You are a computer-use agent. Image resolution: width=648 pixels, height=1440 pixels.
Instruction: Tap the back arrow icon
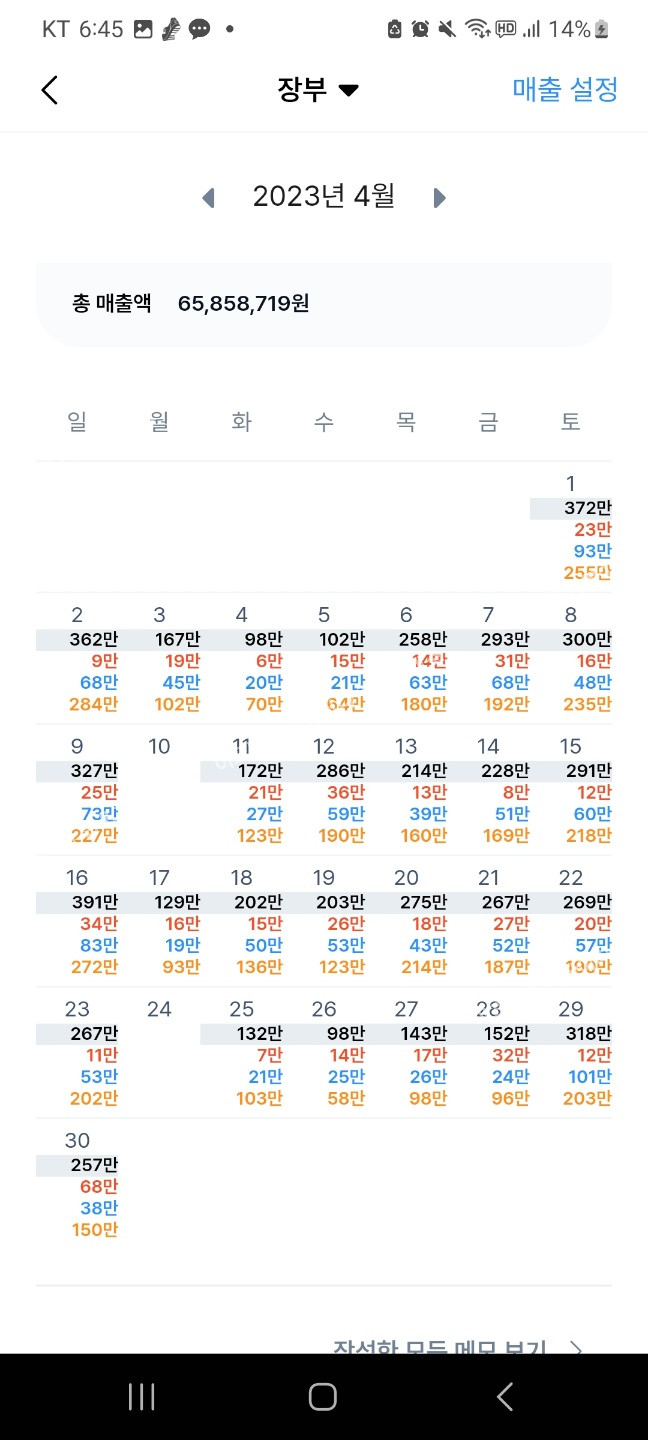(50, 90)
